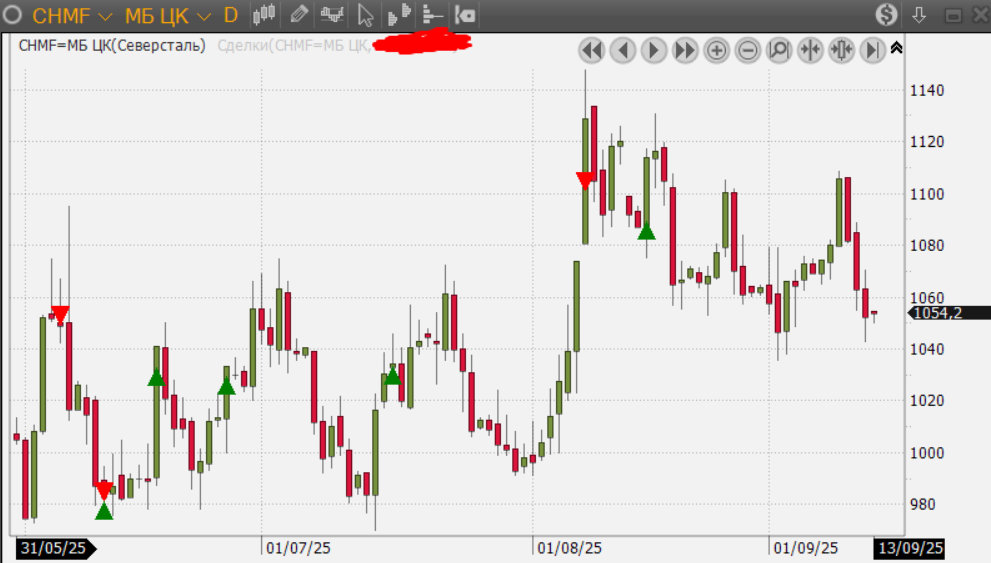Open the МБ ЦК board dropdown

pos(167,15)
